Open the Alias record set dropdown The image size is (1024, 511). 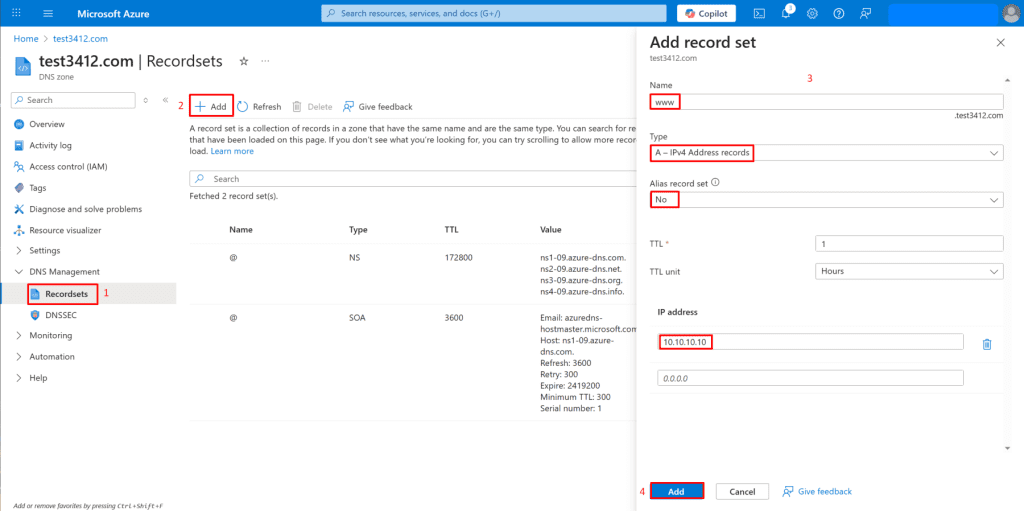826,200
